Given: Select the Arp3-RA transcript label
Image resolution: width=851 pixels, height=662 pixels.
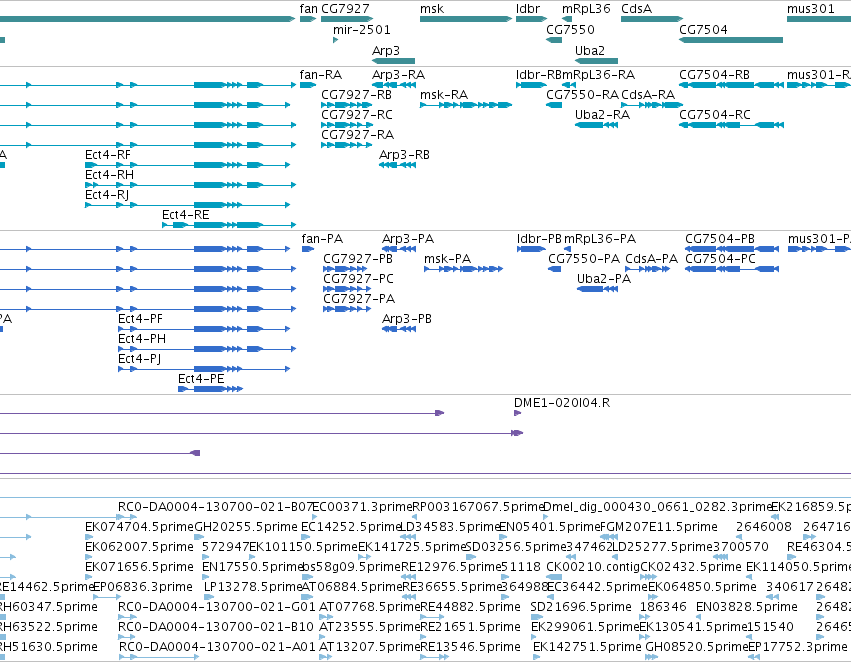Looking at the screenshot, I should click(x=398, y=75).
